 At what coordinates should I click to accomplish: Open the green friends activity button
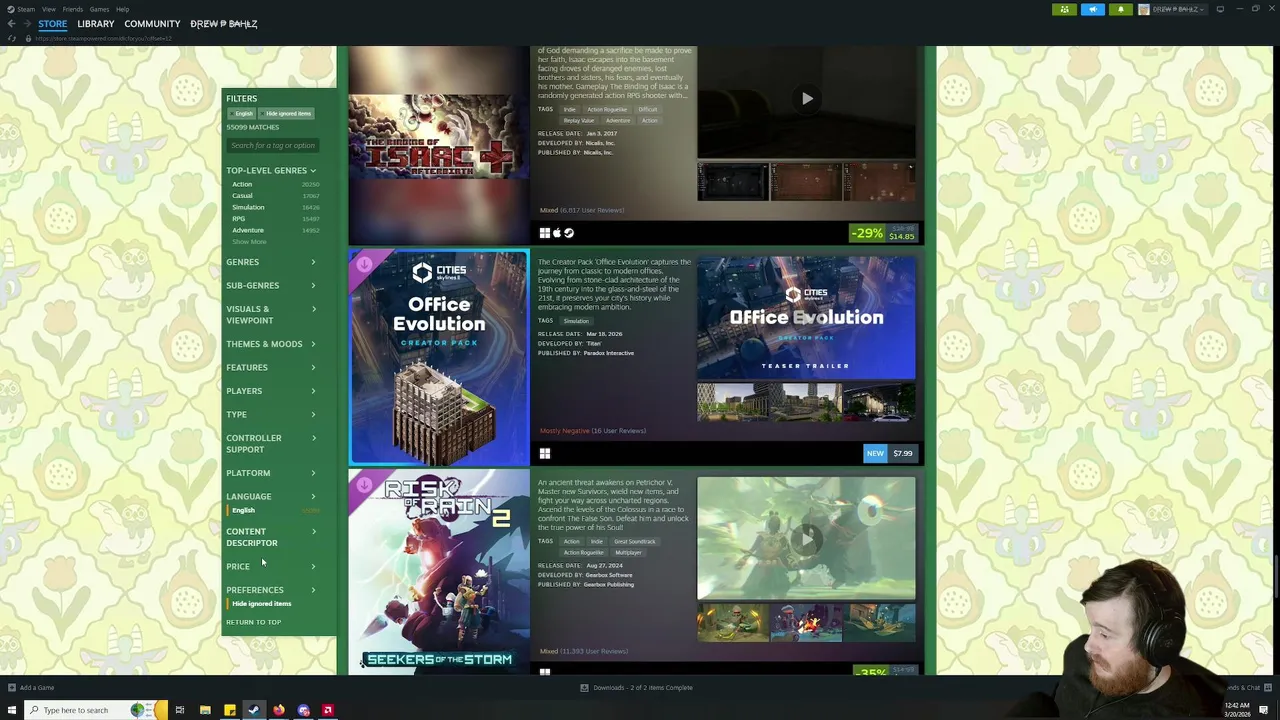tap(1064, 9)
